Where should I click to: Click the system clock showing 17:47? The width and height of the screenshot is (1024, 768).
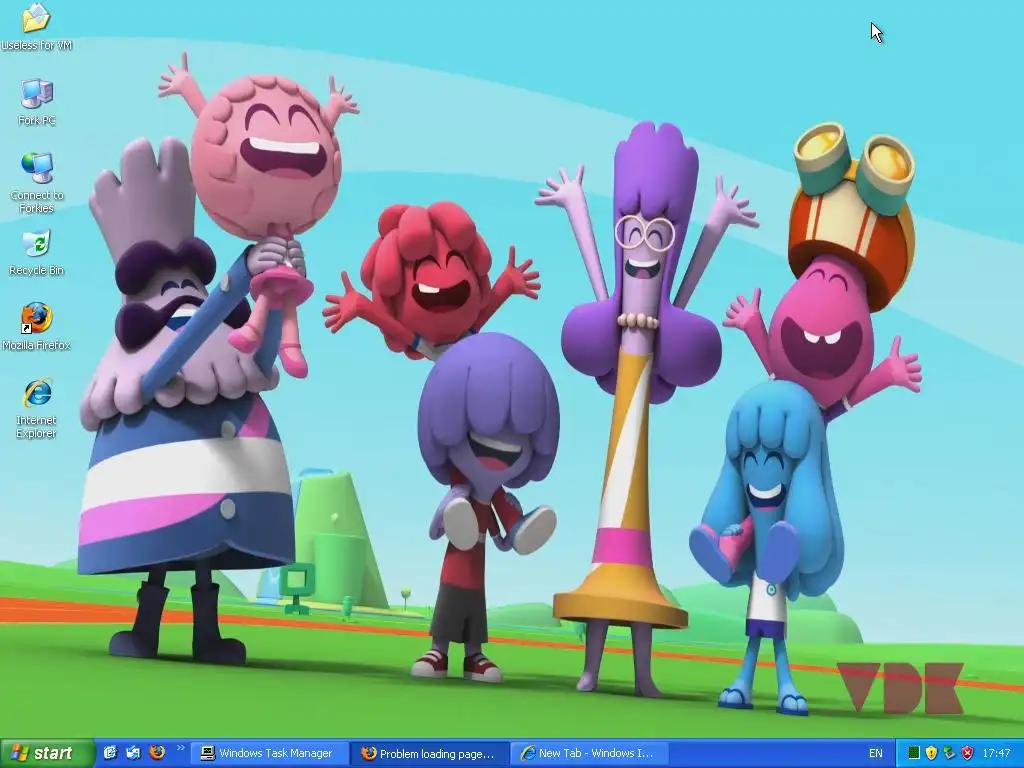pos(997,754)
